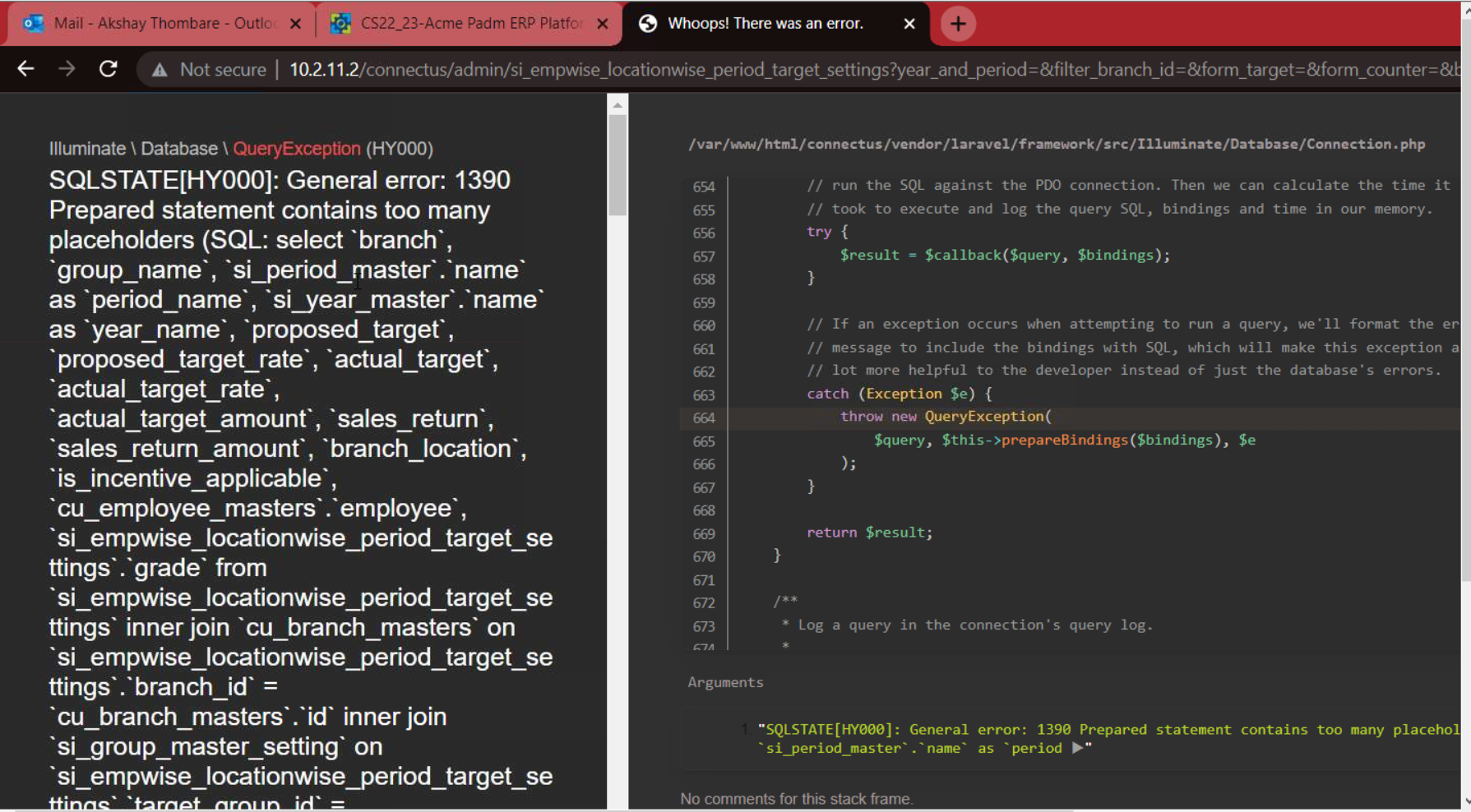Click the Connection.php file path

(x=1057, y=144)
